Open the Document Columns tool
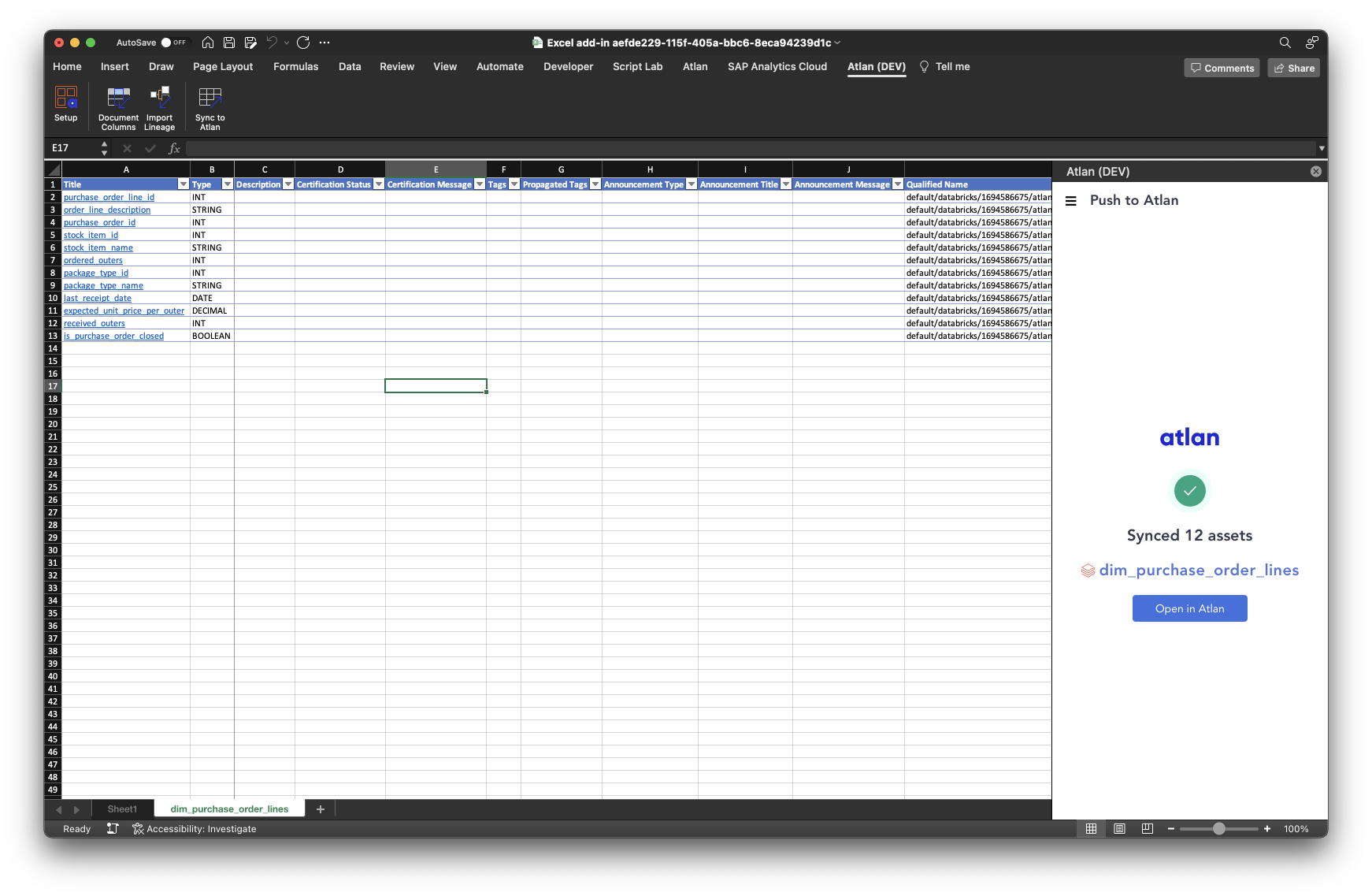This screenshot has height=896, width=1372. pos(118,98)
